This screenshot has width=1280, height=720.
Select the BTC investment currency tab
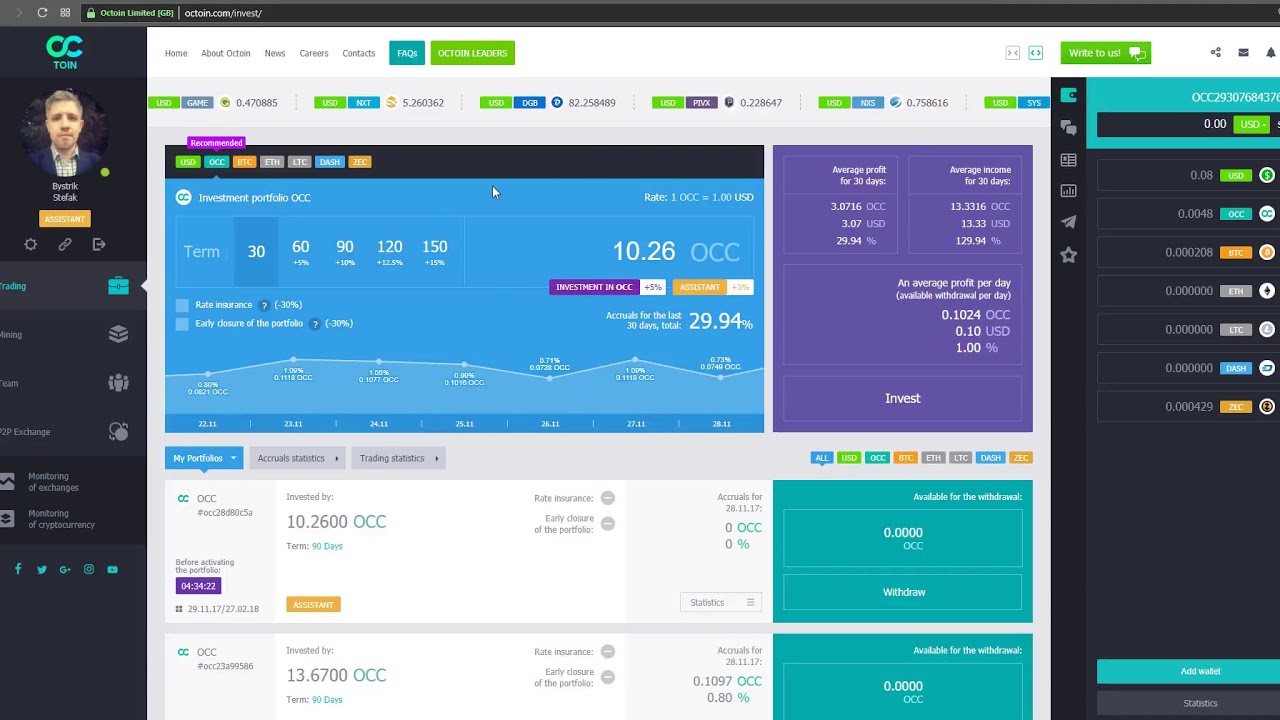pos(244,162)
